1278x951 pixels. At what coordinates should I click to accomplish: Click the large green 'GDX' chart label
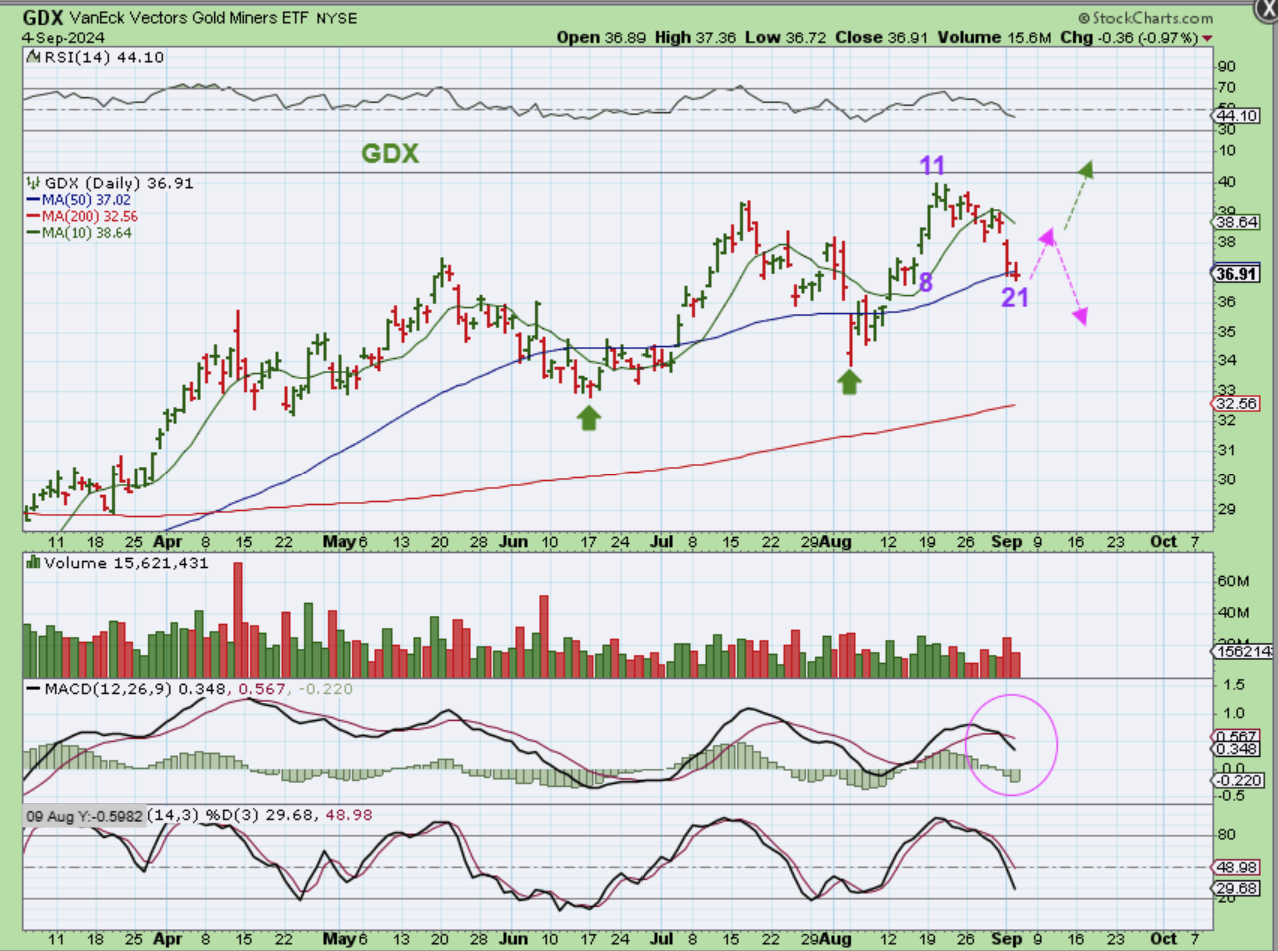(x=390, y=154)
